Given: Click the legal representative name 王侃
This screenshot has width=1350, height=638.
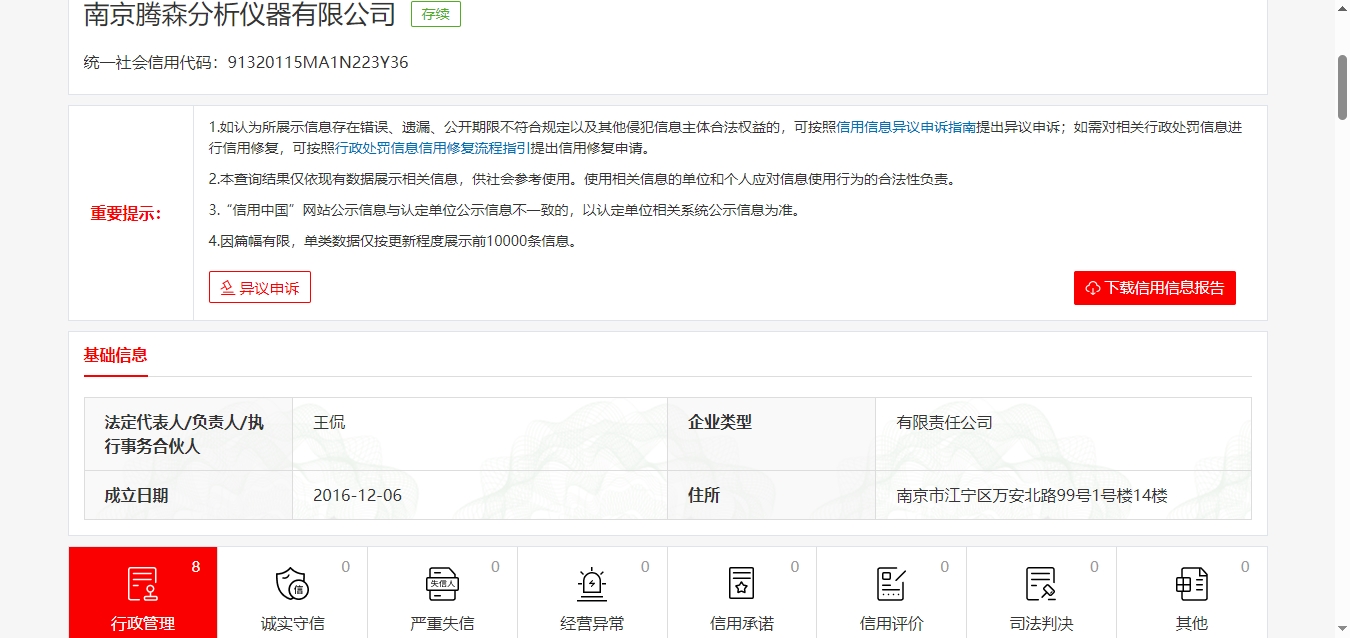Looking at the screenshot, I should click(x=329, y=422).
